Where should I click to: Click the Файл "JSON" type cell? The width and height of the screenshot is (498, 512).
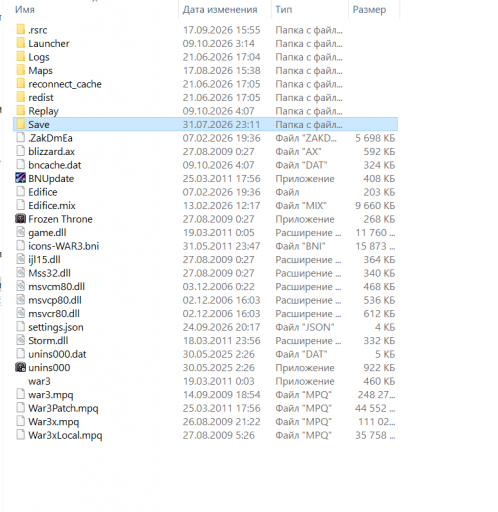305,327
